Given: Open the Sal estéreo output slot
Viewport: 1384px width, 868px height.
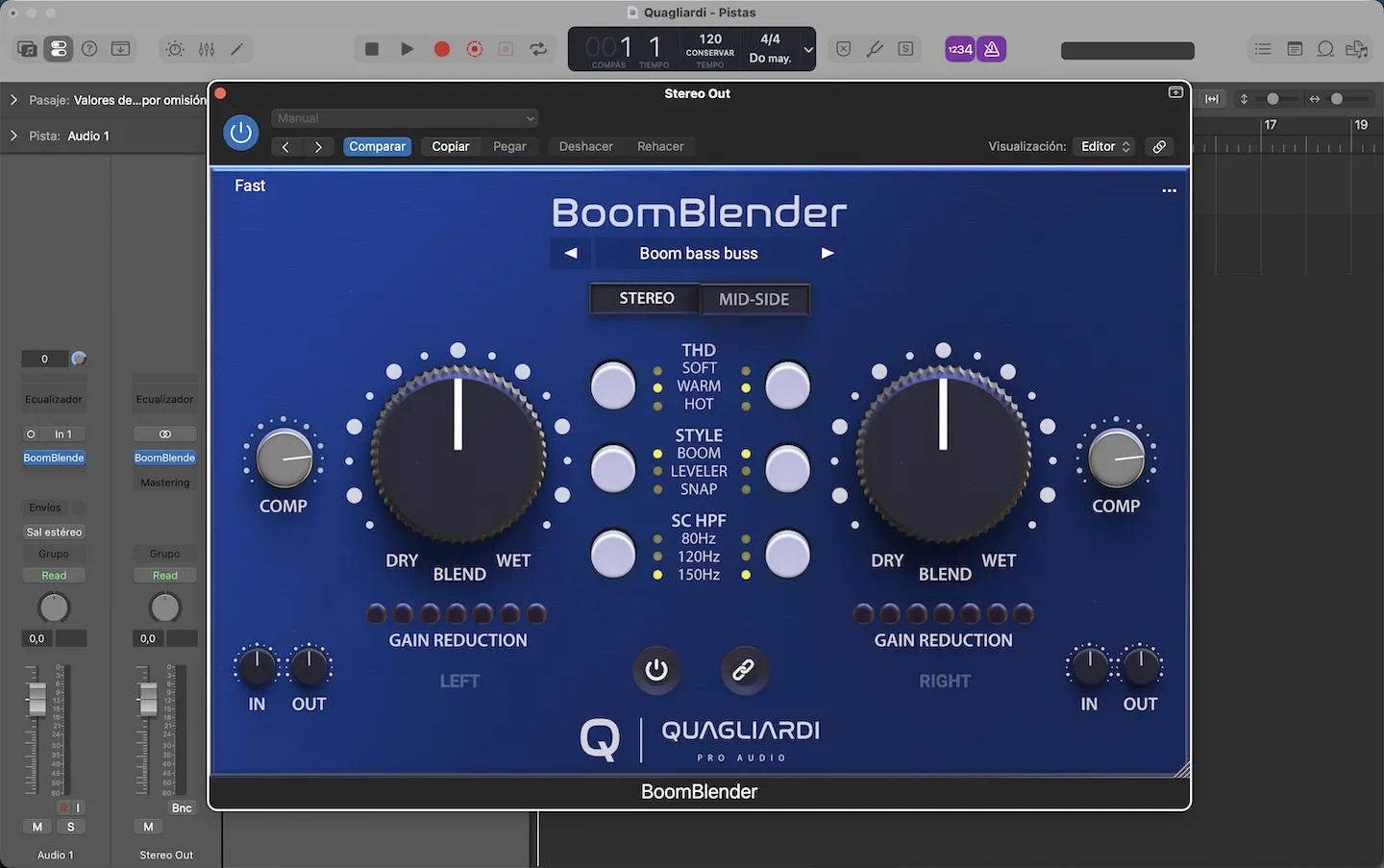Looking at the screenshot, I should coord(54,532).
